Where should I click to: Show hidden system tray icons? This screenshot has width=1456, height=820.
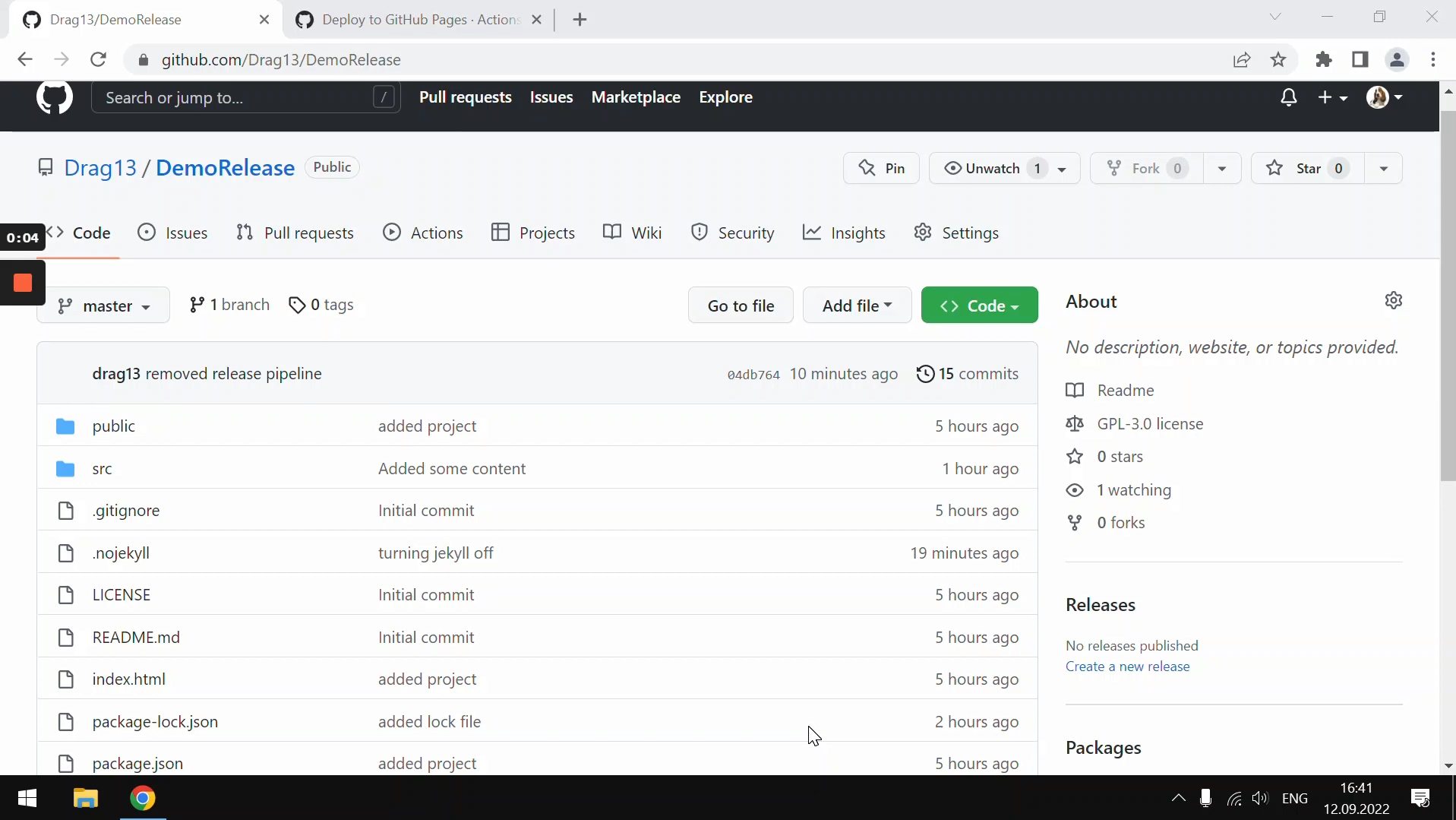(1178, 798)
